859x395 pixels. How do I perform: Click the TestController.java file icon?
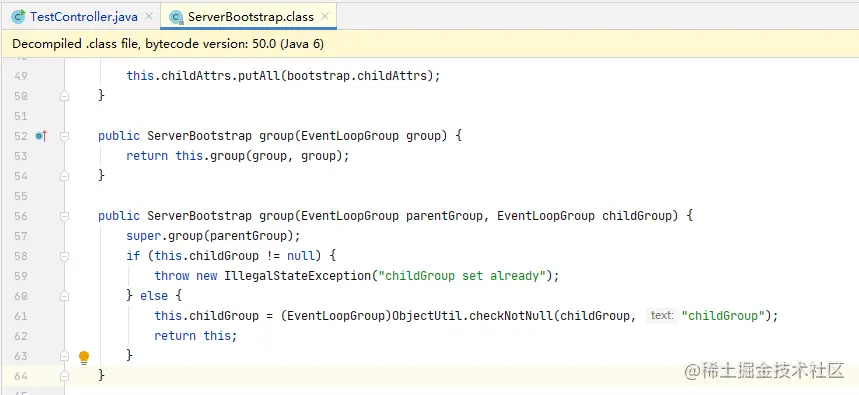click(19, 17)
